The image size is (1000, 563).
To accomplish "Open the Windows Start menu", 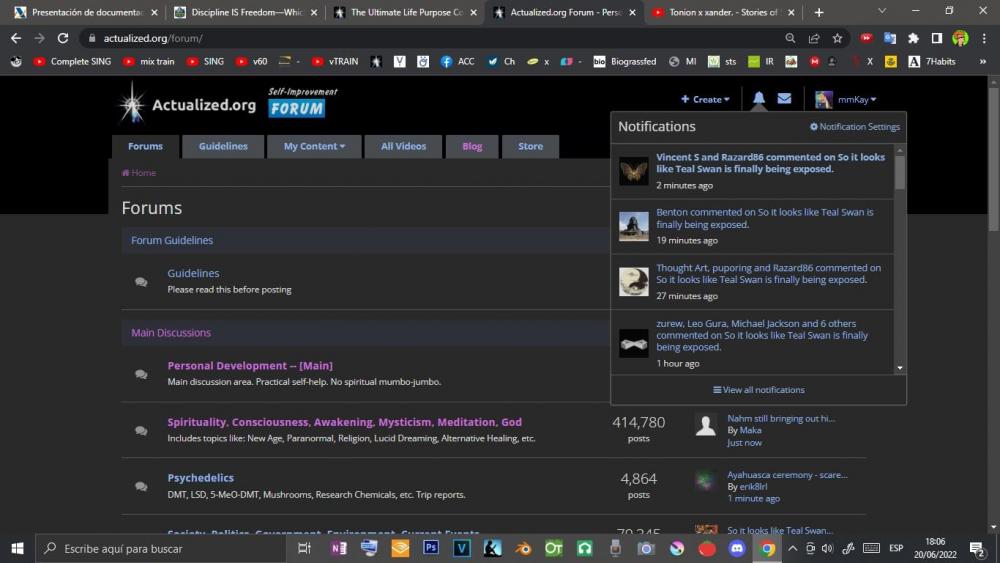I will pos(17,548).
